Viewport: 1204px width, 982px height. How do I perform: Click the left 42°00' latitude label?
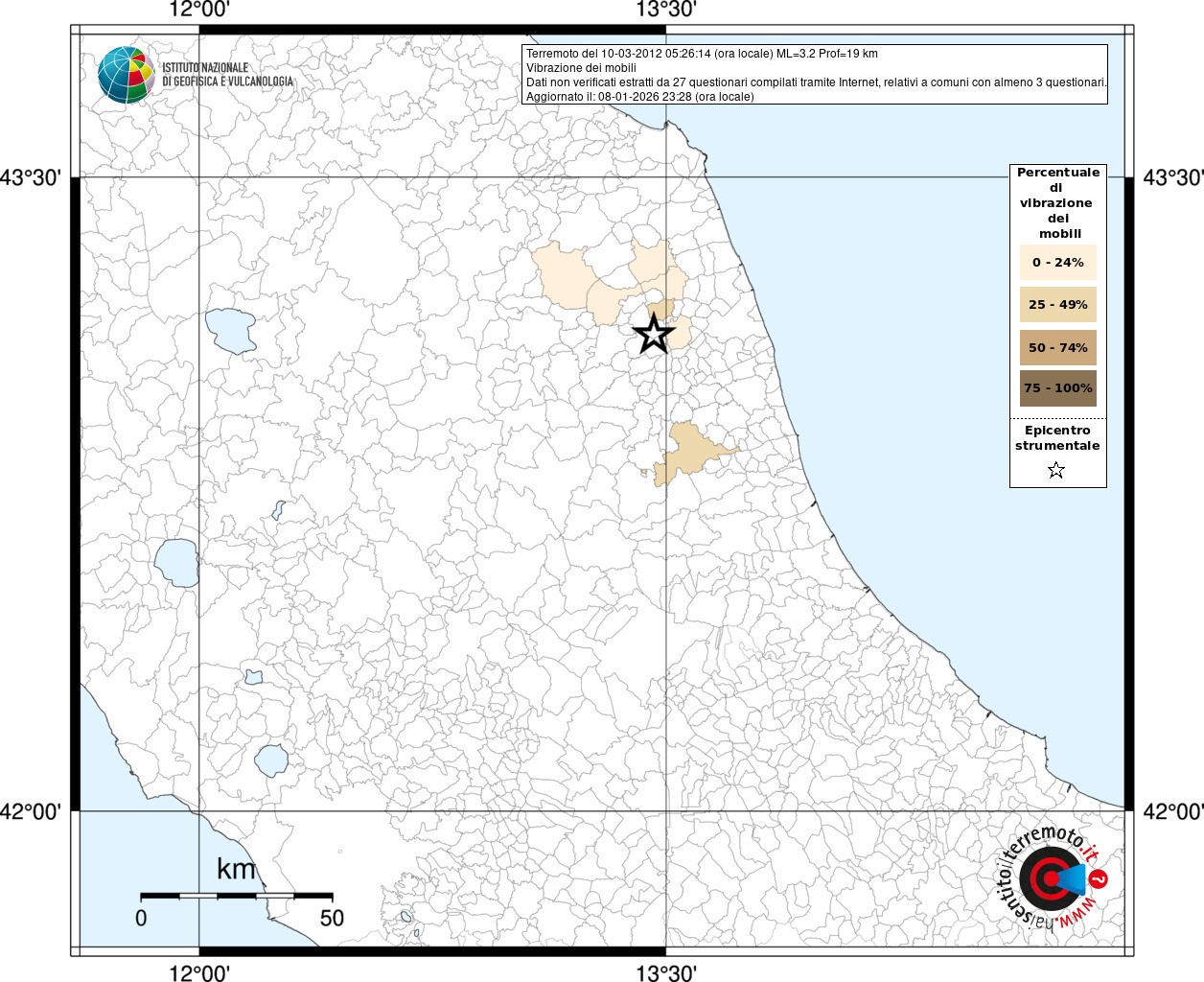click(31, 812)
